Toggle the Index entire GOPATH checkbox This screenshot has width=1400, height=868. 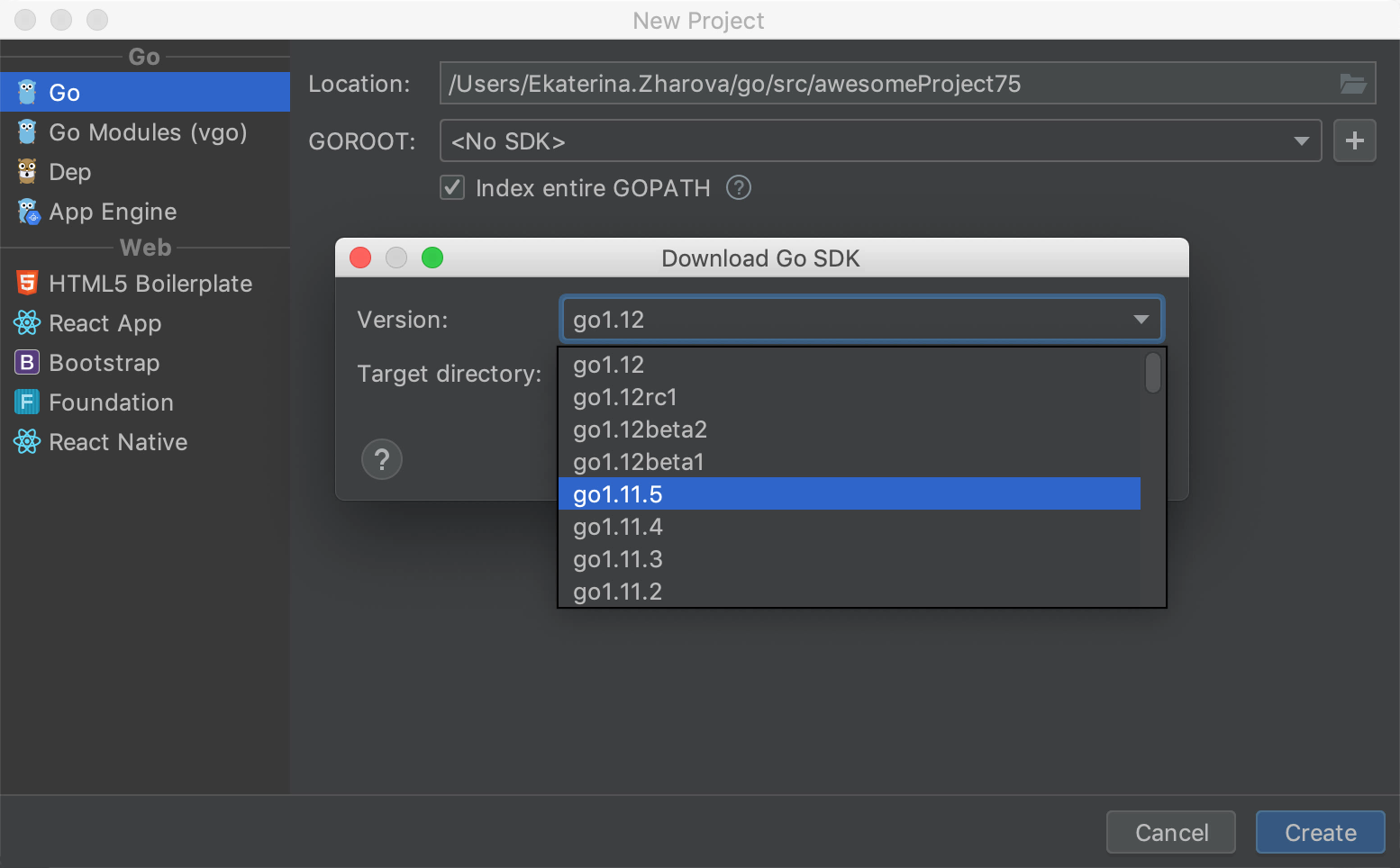tap(452, 187)
